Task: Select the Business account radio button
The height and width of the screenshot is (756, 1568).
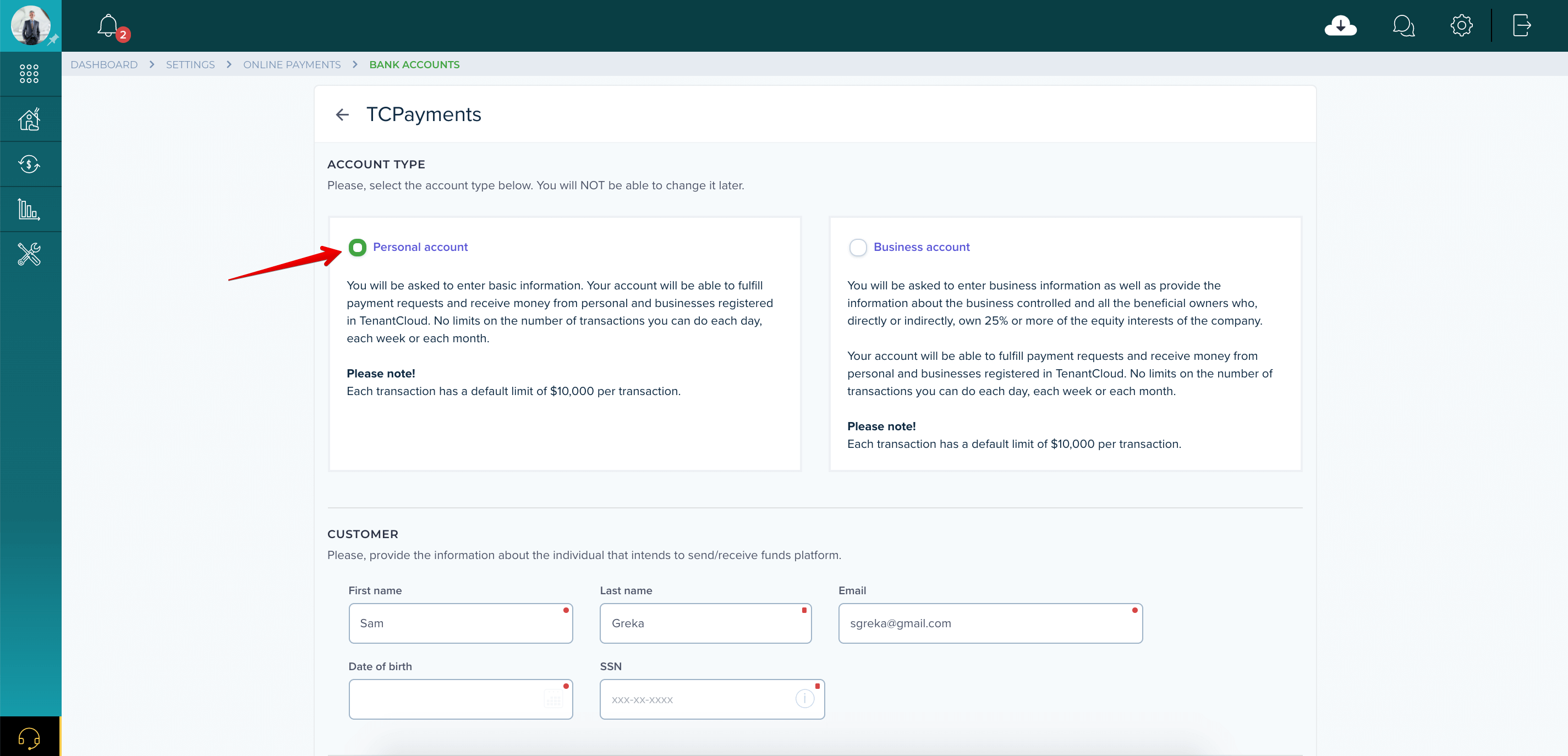Action: [x=858, y=248]
